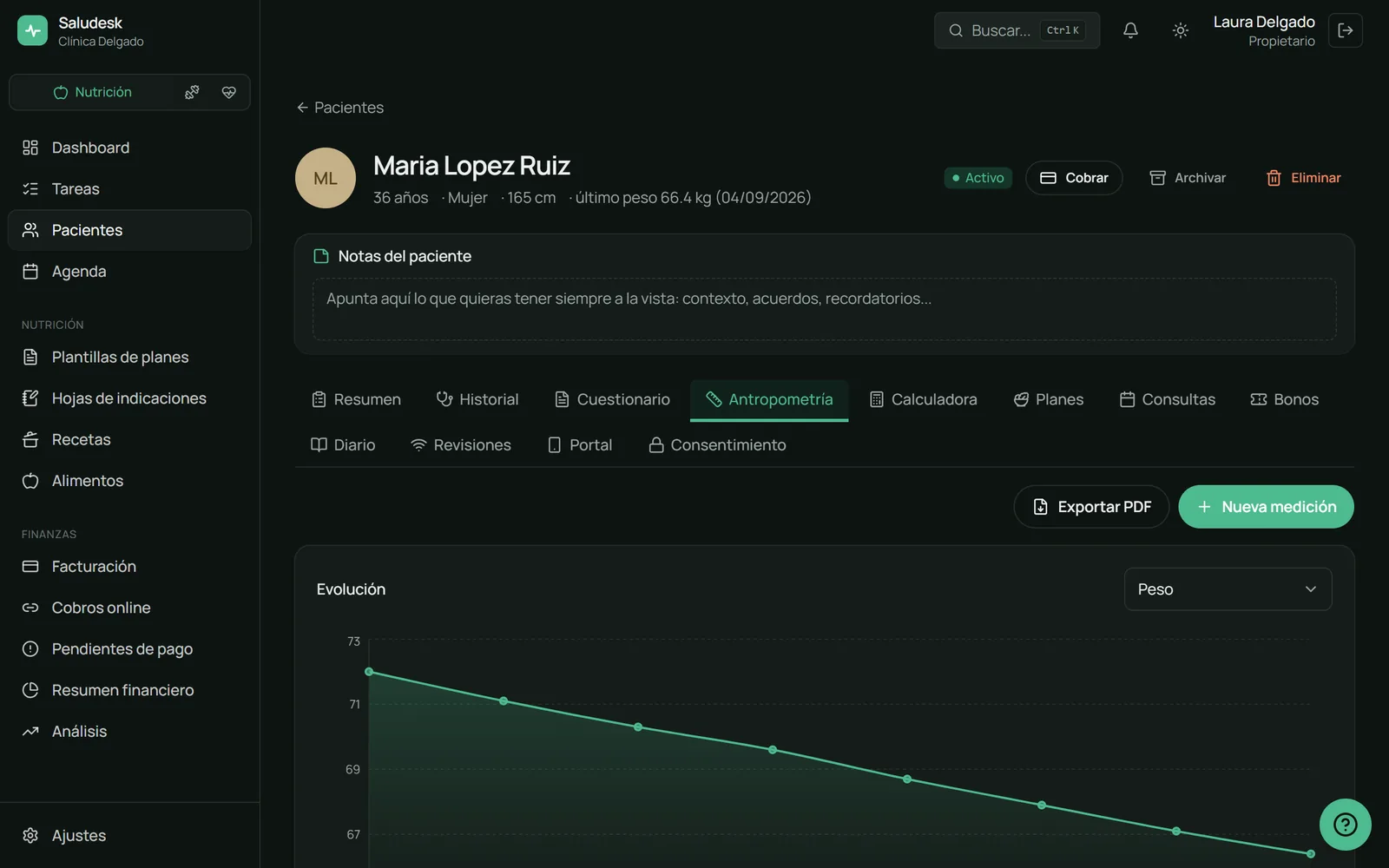This screenshot has height=868, width=1389.
Task: Switch to the Revisiones tab
Action: click(461, 444)
